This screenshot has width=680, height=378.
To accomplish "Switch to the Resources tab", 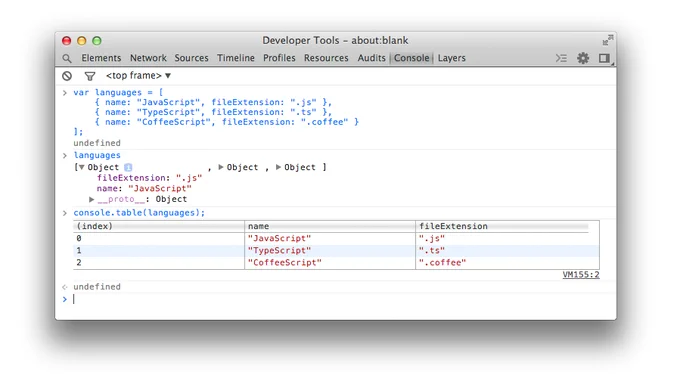I will point(326,58).
